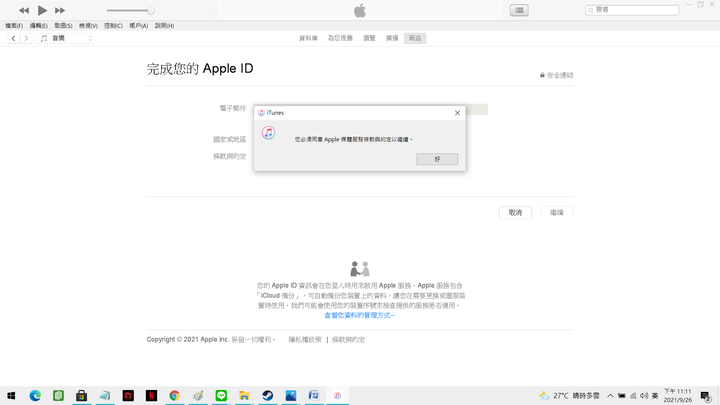The height and width of the screenshot is (405, 720).
Task: Open Steam from the taskbar
Action: pyautogui.click(x=268, y=395)
